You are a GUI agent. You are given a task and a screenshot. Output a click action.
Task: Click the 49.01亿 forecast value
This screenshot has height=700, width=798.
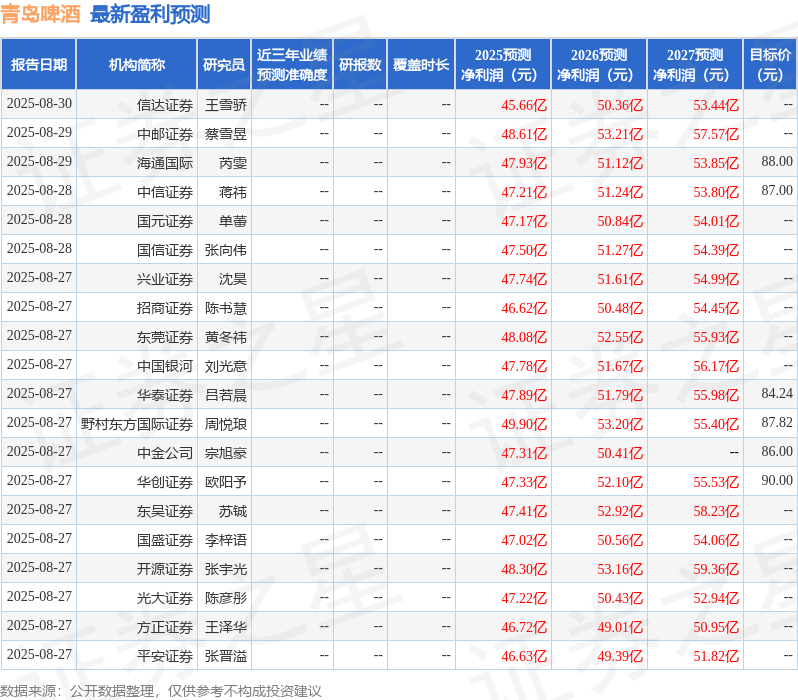[x=620, y=628]
